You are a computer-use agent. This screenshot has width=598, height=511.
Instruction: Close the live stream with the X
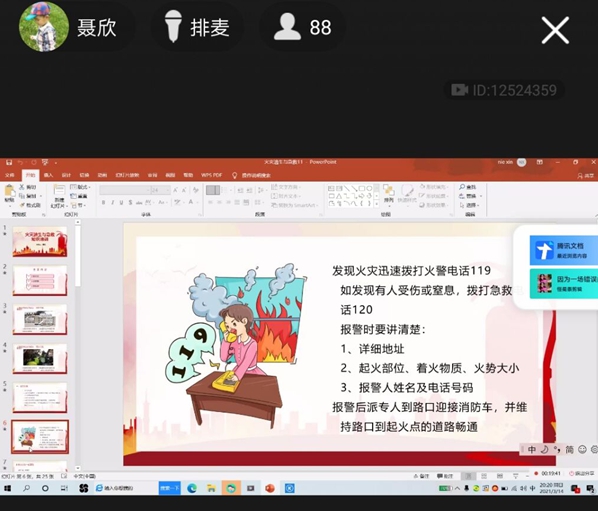(x=555, y=30)
